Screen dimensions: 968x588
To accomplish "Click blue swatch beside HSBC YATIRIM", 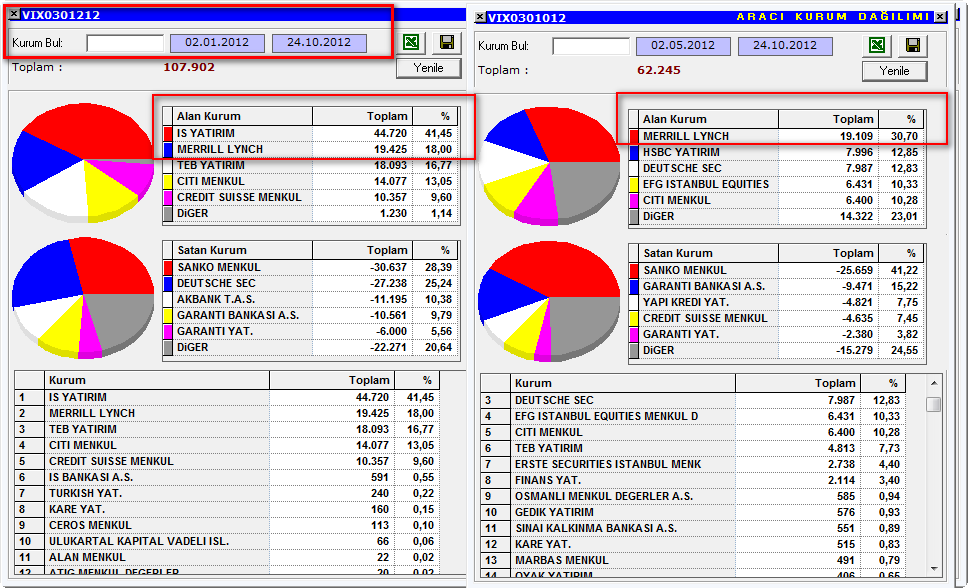I will pos(634,153).
